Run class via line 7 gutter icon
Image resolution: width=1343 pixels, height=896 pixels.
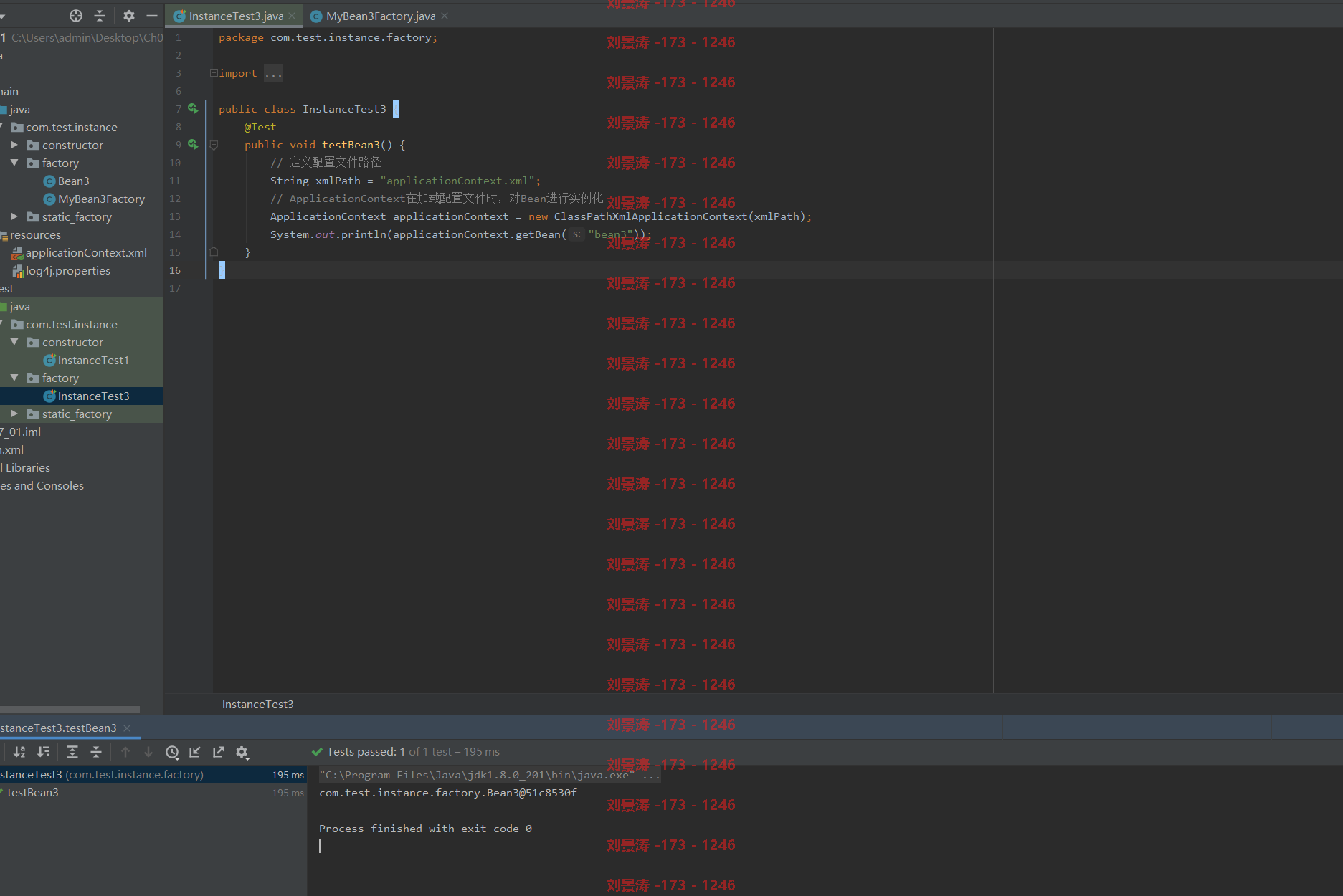click(193, 108)
